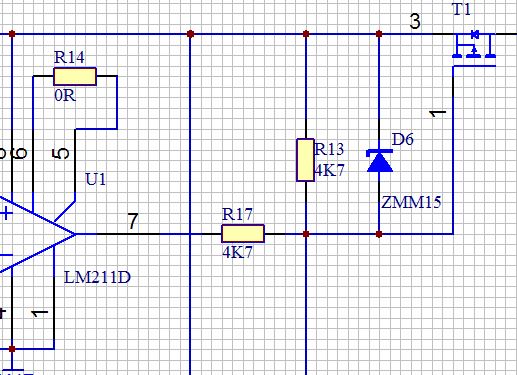Click the U1 designator label

pos(96,179)
